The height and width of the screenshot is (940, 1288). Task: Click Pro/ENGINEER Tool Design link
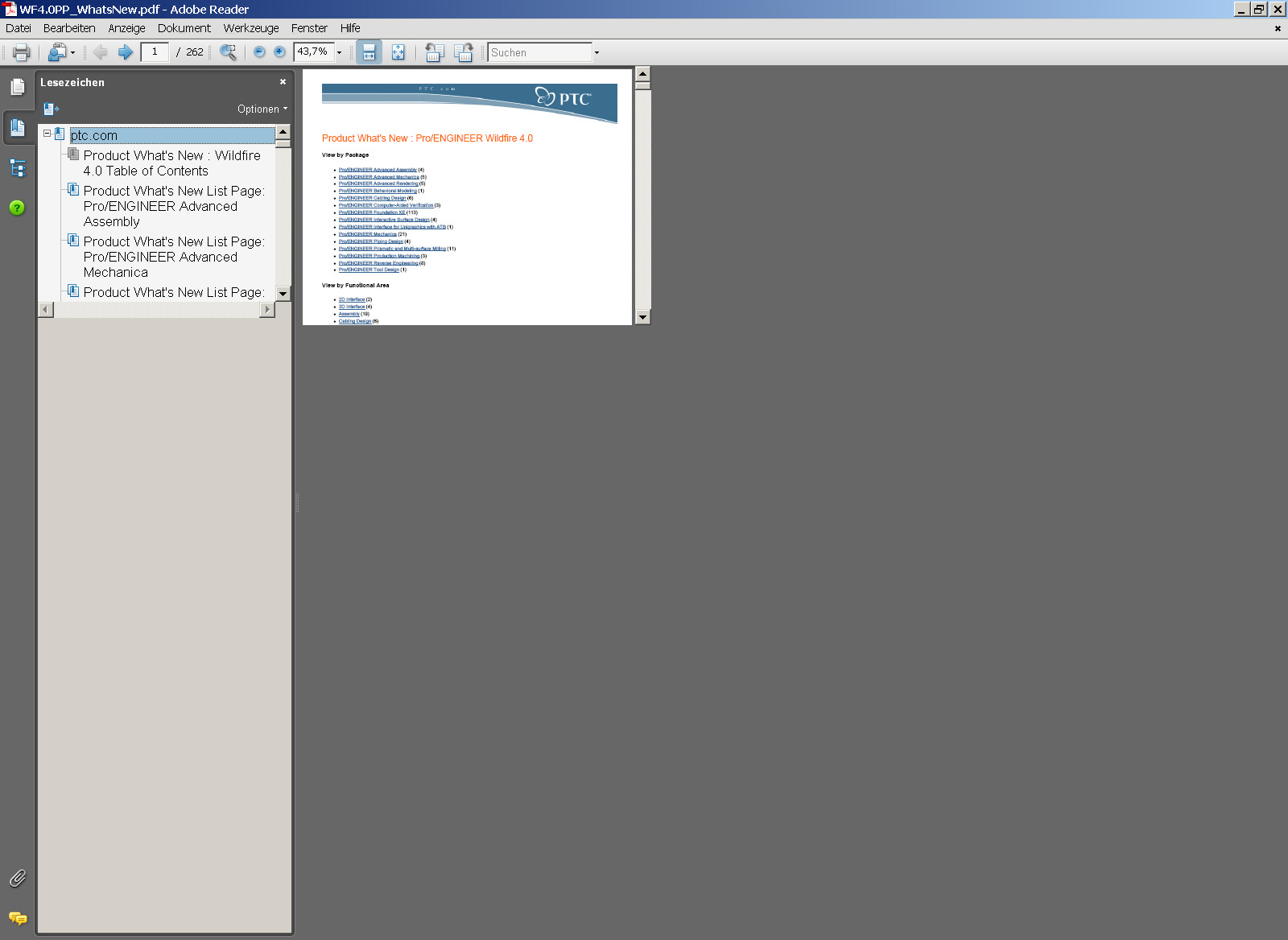point(369,270)
